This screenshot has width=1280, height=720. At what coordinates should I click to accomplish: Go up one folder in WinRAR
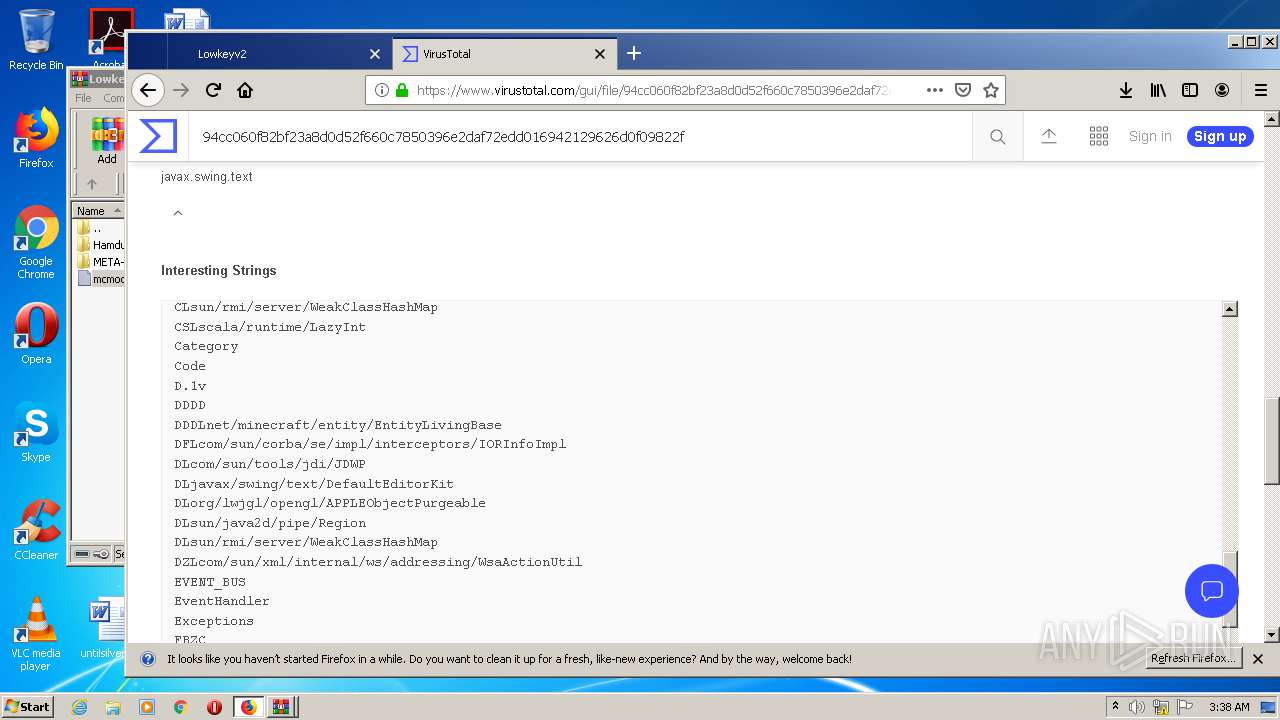(92, 184)
